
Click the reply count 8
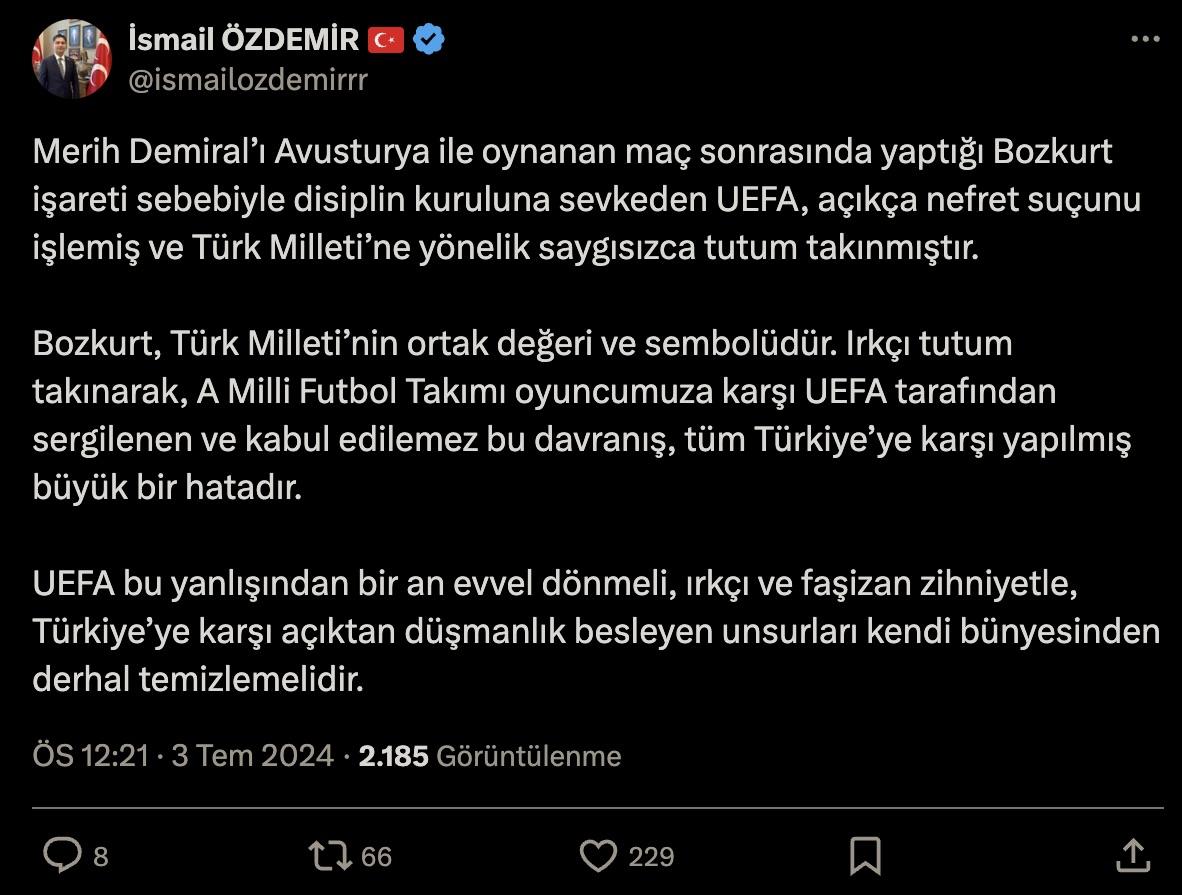pyautogui.click(x=100, y=857)
